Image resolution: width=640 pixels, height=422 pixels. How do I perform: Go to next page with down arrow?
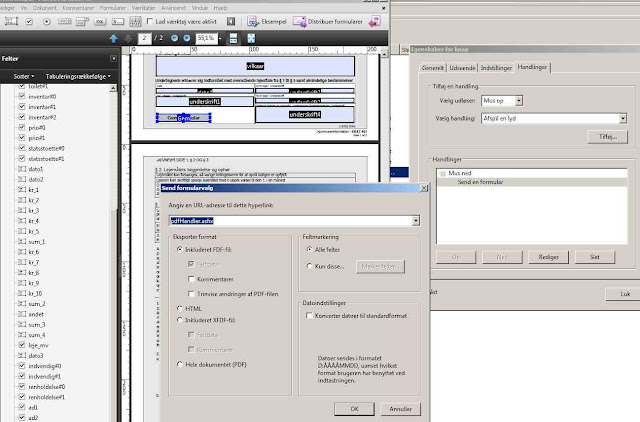coord(128,38)
